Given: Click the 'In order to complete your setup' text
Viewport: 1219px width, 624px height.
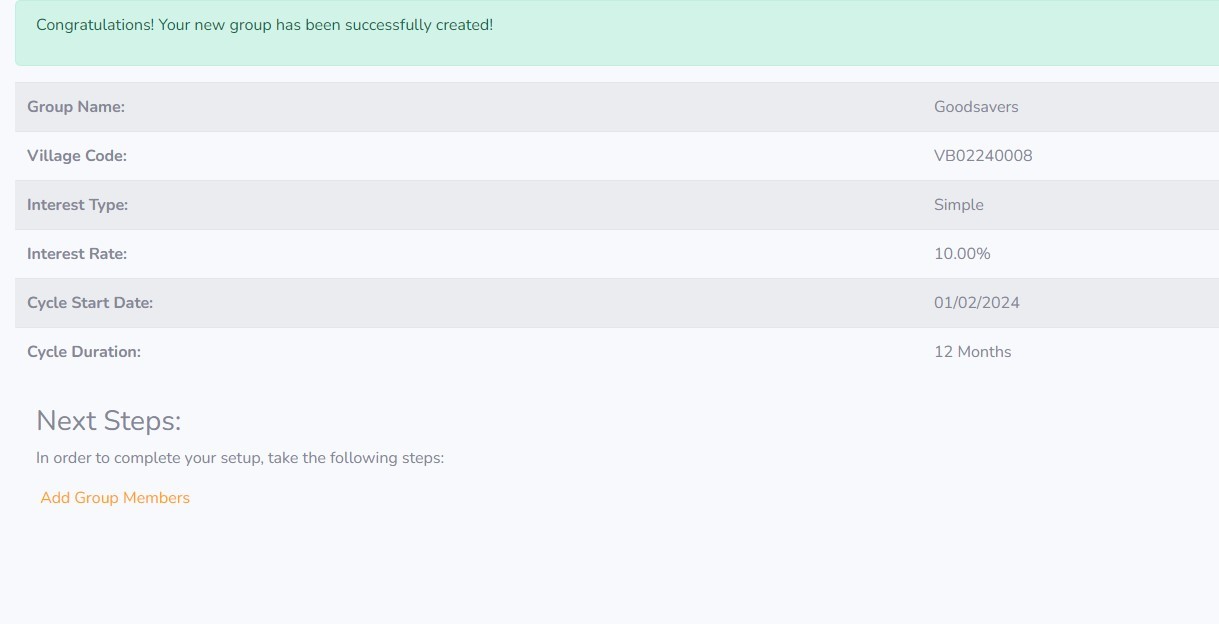Looking at the screenshot, I should click(149, 459).
